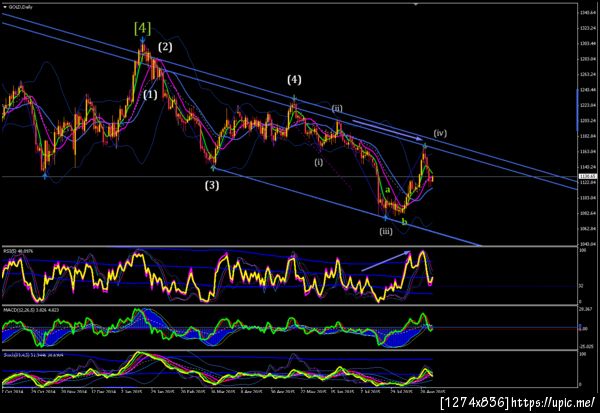
Task: Select the (i) sub-wave label
Action: [318, 162]
